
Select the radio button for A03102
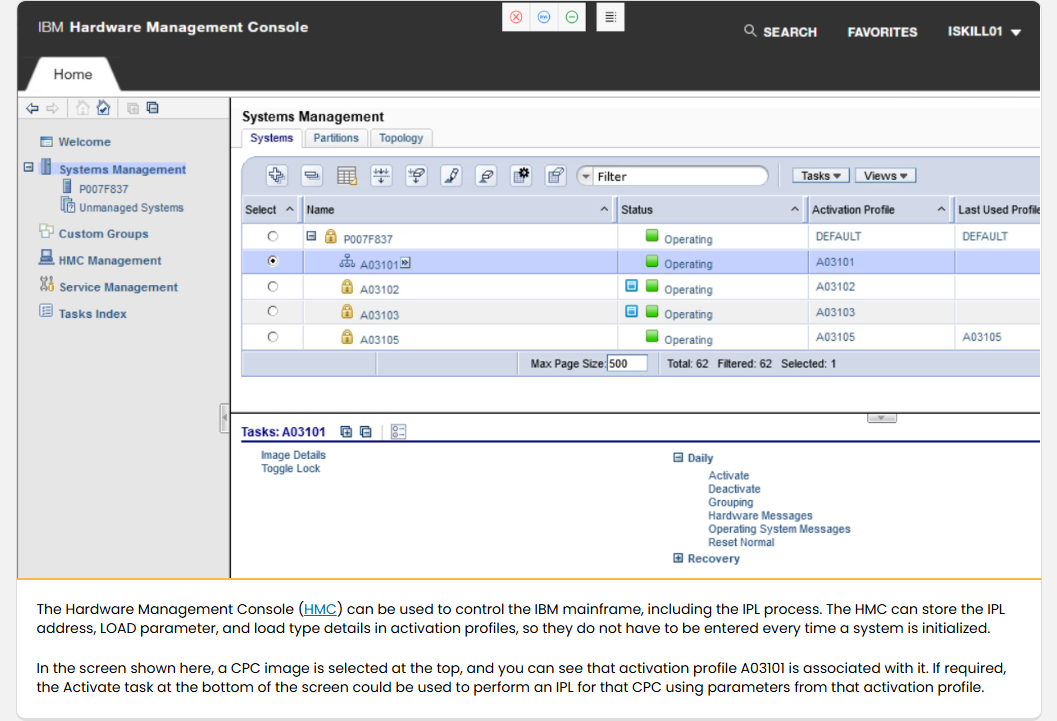272,286
